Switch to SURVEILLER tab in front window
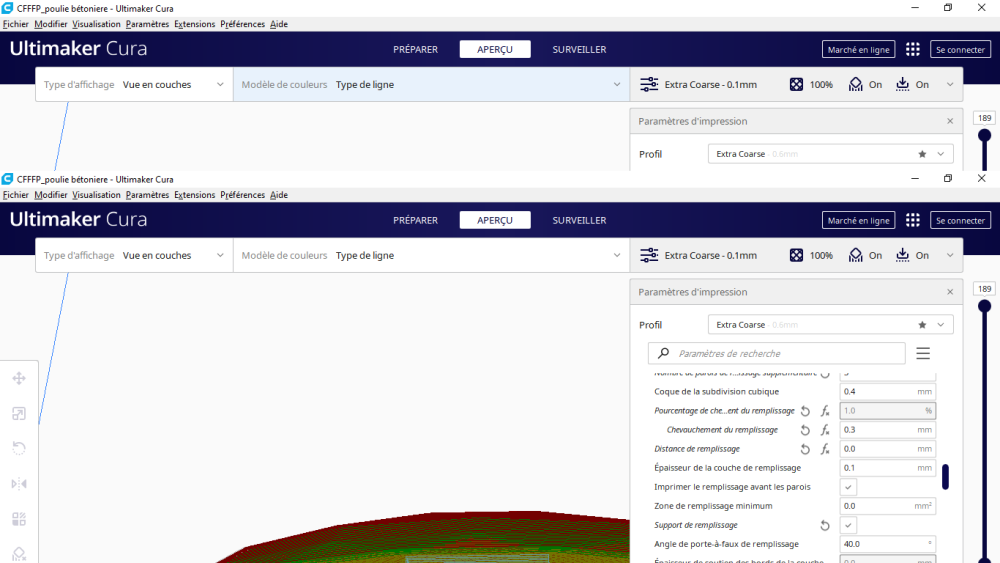Image resolution: width=1000 pixels, height=563 pixels. 579,220
